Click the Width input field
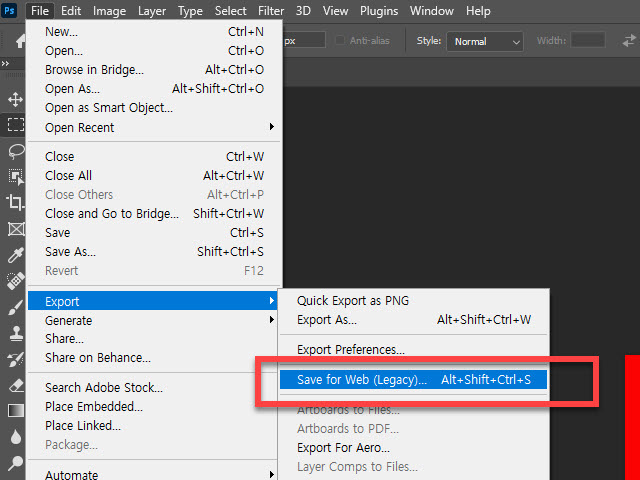 (x=588, y=40)
